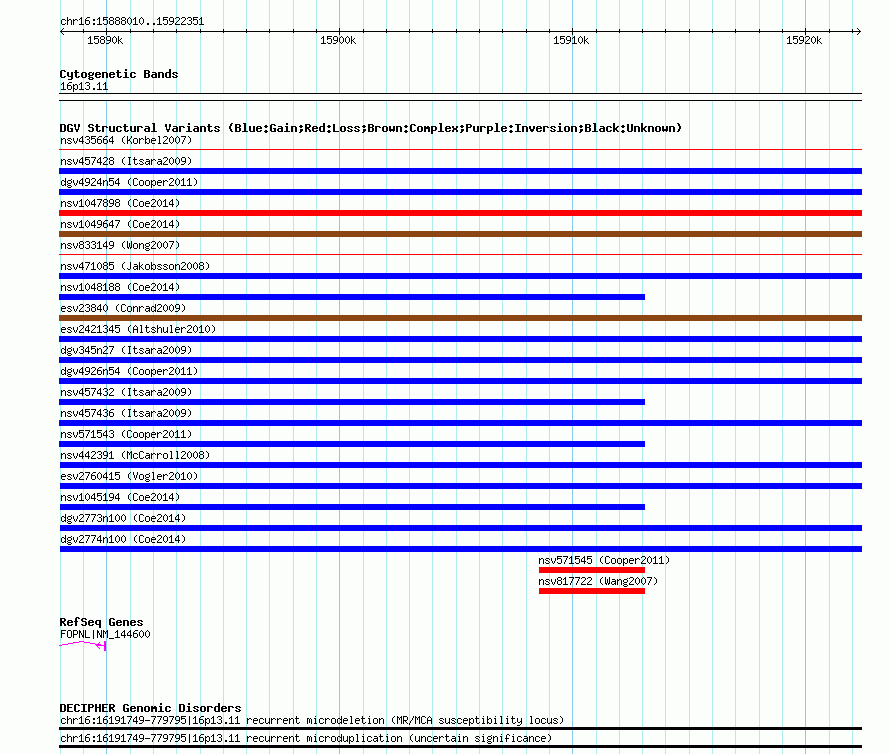Open the DECIPHER Genomic Disorders track title

[150, 708]
